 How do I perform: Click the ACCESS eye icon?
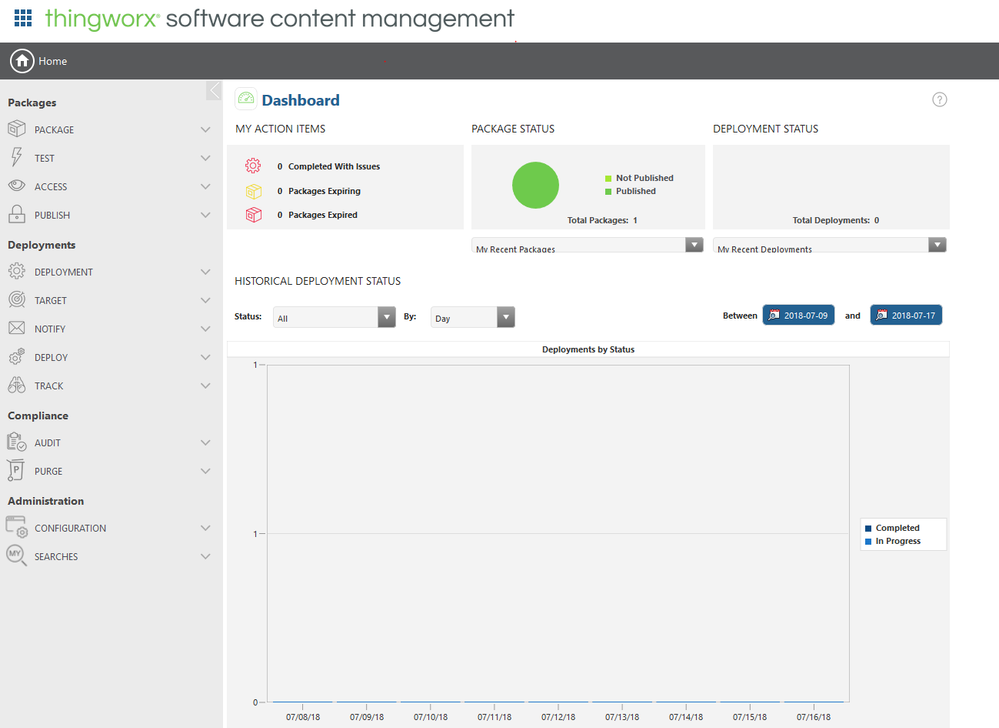16,186
